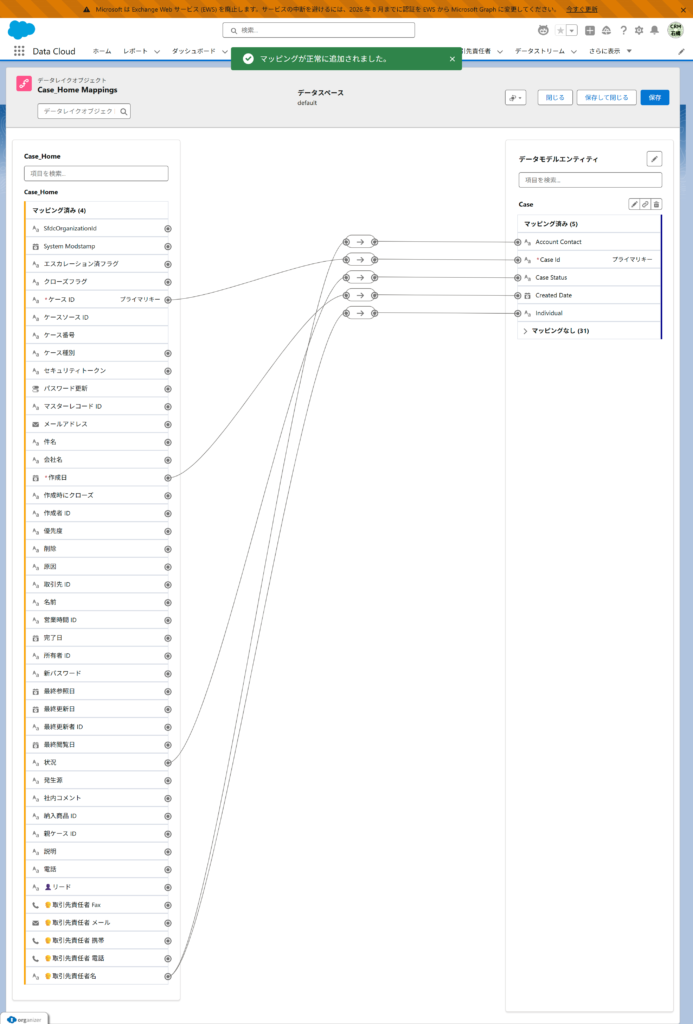Open the ホーム navigation tab
The image size is (693, 1024).
pyautogui.click(x=102, y=51)
